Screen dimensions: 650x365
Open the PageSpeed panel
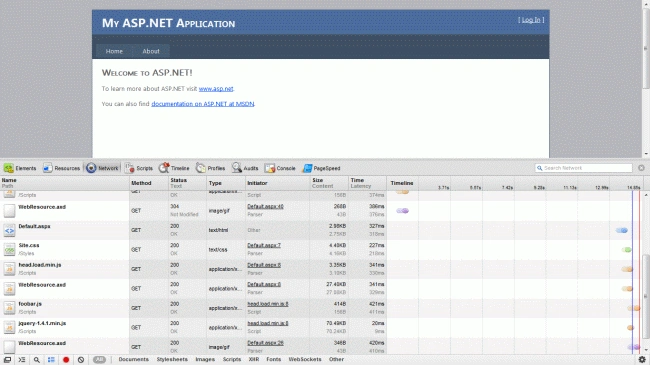[321, 168]
